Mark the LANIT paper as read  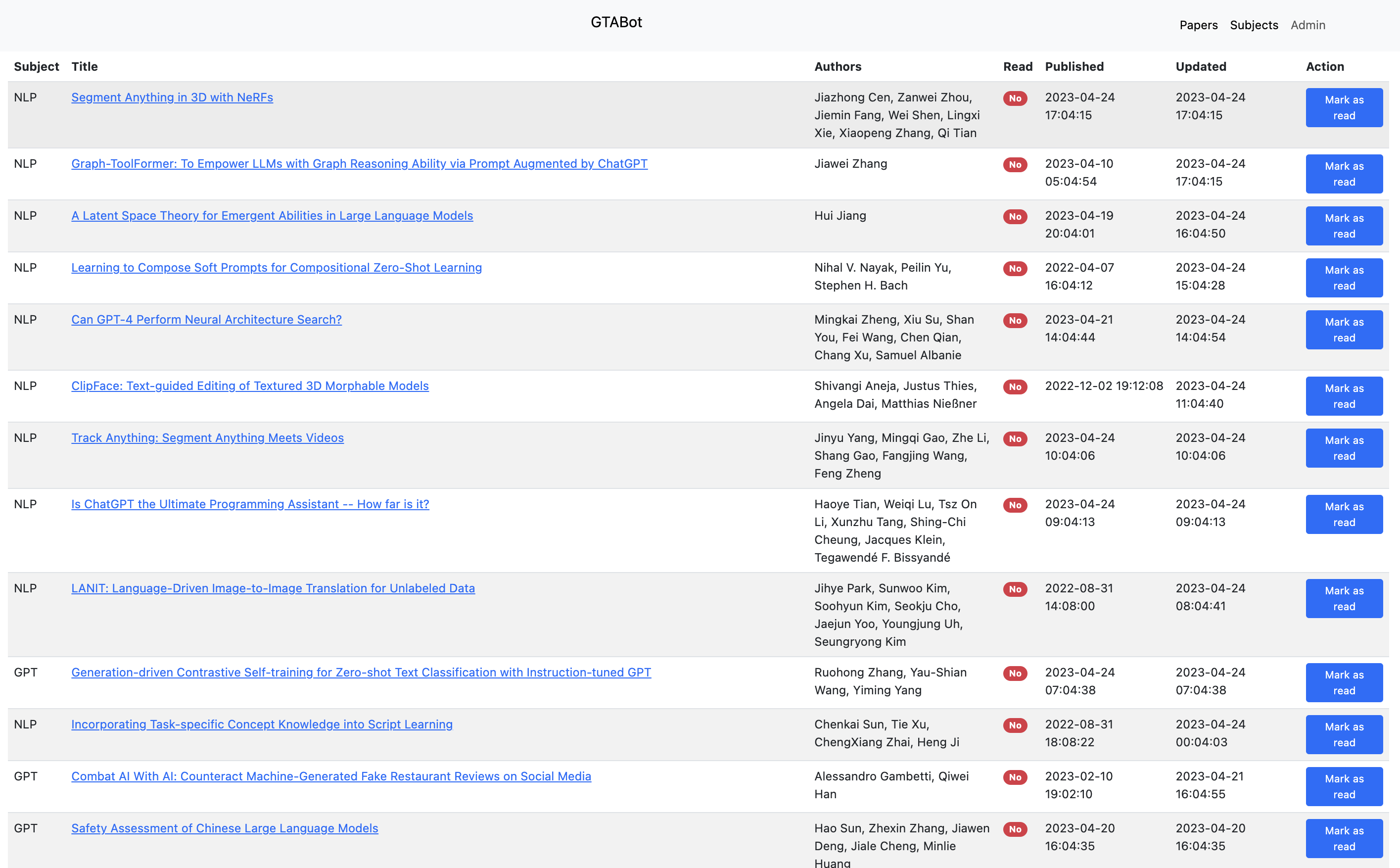(x=1344, y=598)
